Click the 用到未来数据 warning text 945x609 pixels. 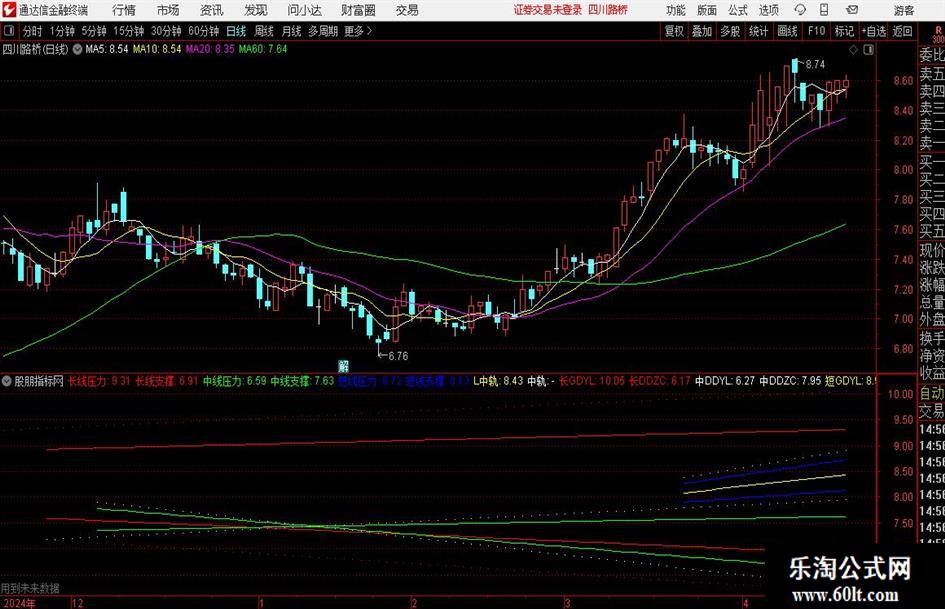click(x=30, y=588)
